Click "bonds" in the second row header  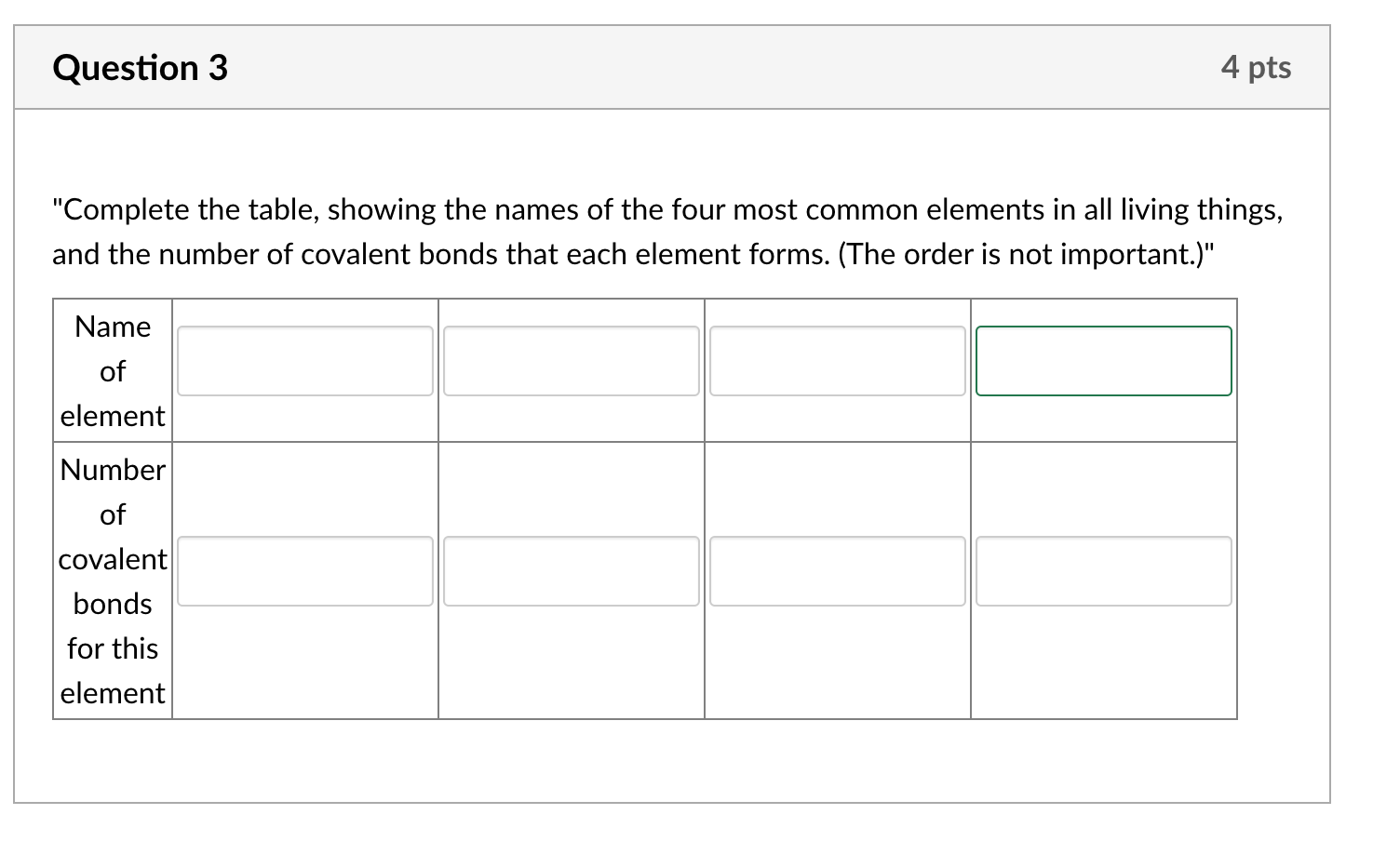(x=113, y=604)
